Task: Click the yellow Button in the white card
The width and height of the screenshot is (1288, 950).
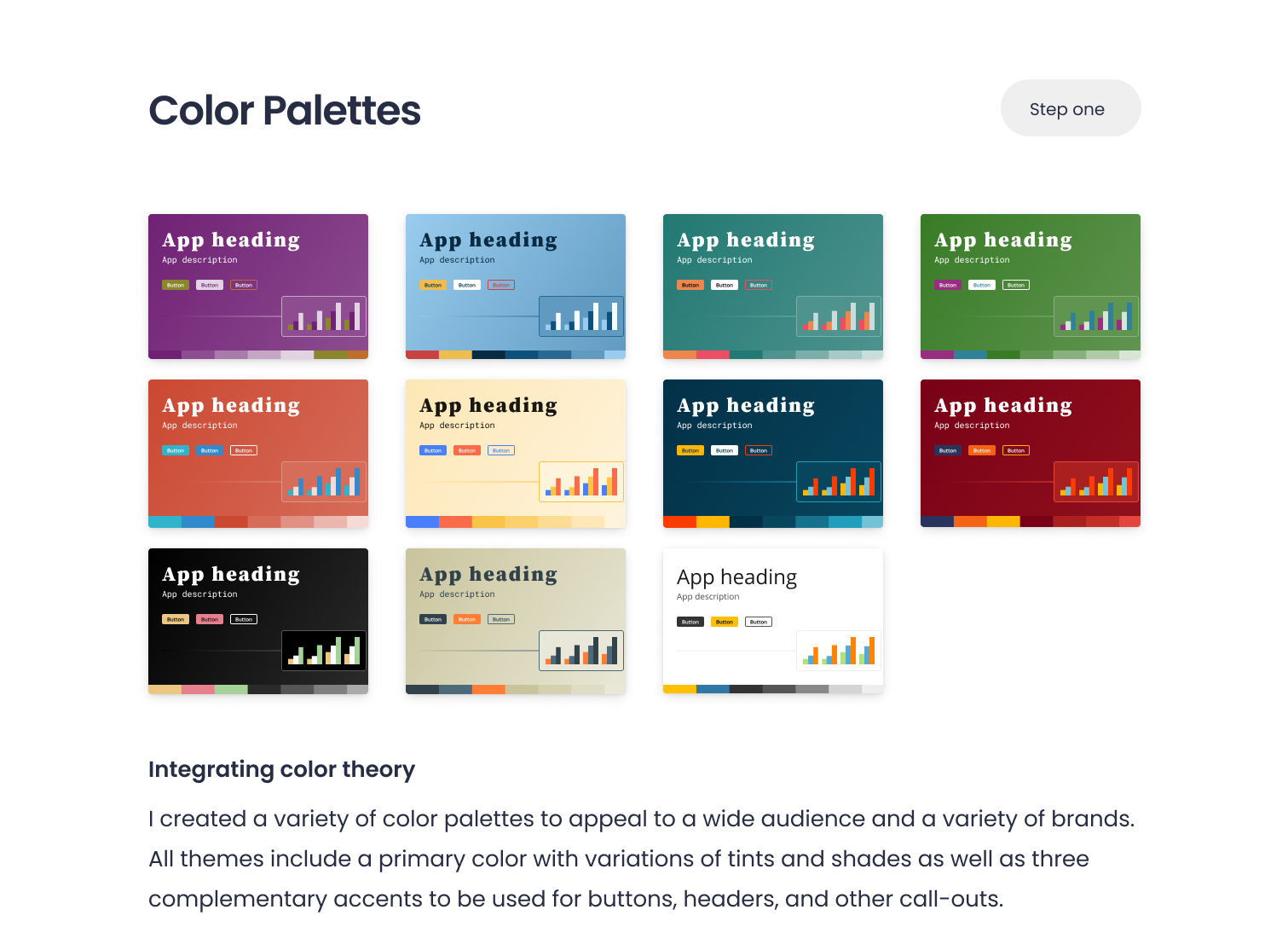Action: (x=725, y=622)
